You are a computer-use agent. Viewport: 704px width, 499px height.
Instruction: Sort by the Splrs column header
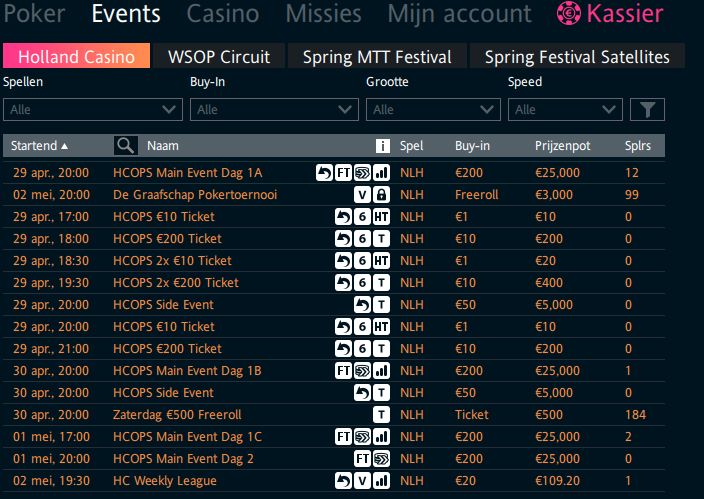point(638,146)
